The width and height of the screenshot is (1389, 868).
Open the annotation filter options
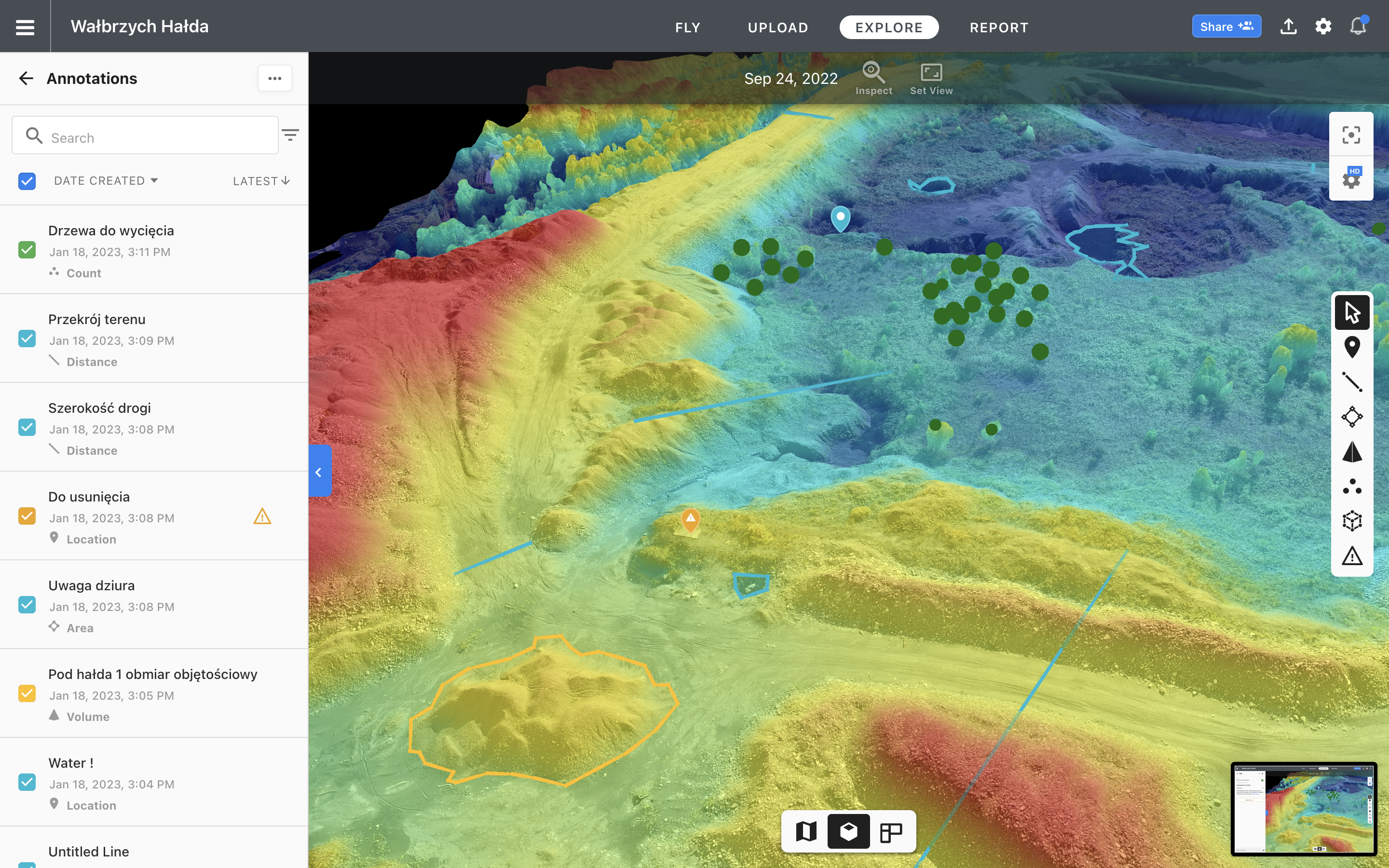click(x=290, y=135)
